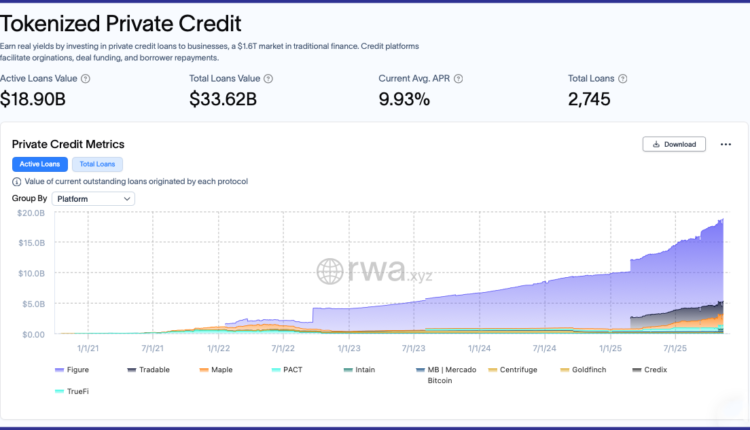
Task: Open the three-dot more options menu
Action: click(x=725, y=144)
